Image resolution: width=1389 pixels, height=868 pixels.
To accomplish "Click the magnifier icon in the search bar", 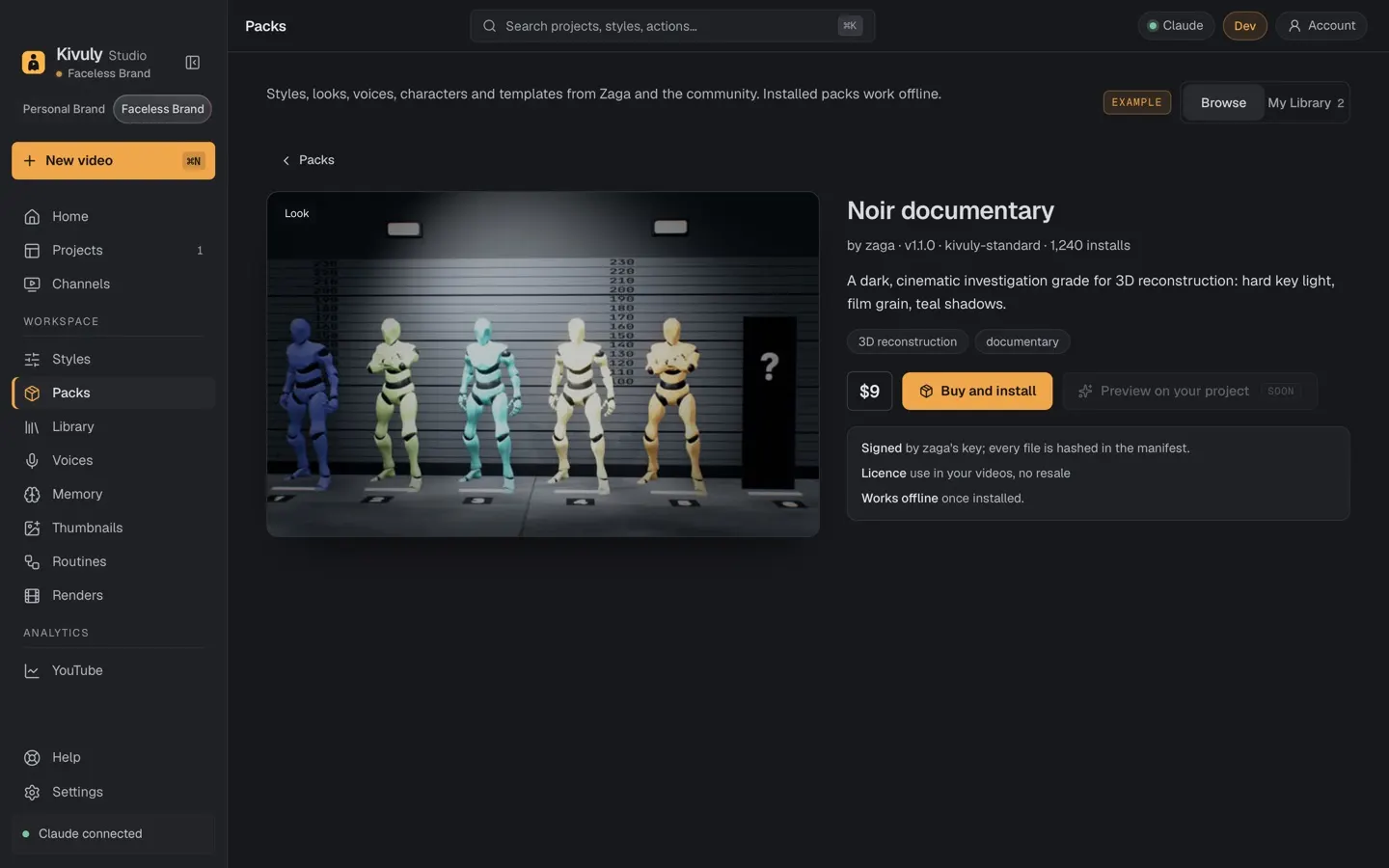I will (x=489, y=26).
